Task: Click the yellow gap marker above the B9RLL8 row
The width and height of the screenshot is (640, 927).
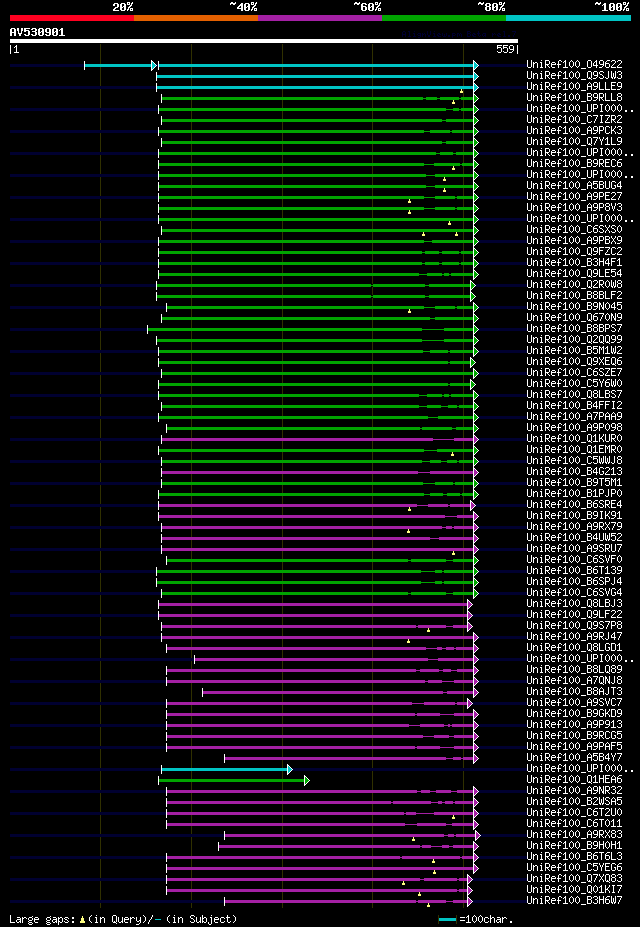Action: [x=462, y=91]
